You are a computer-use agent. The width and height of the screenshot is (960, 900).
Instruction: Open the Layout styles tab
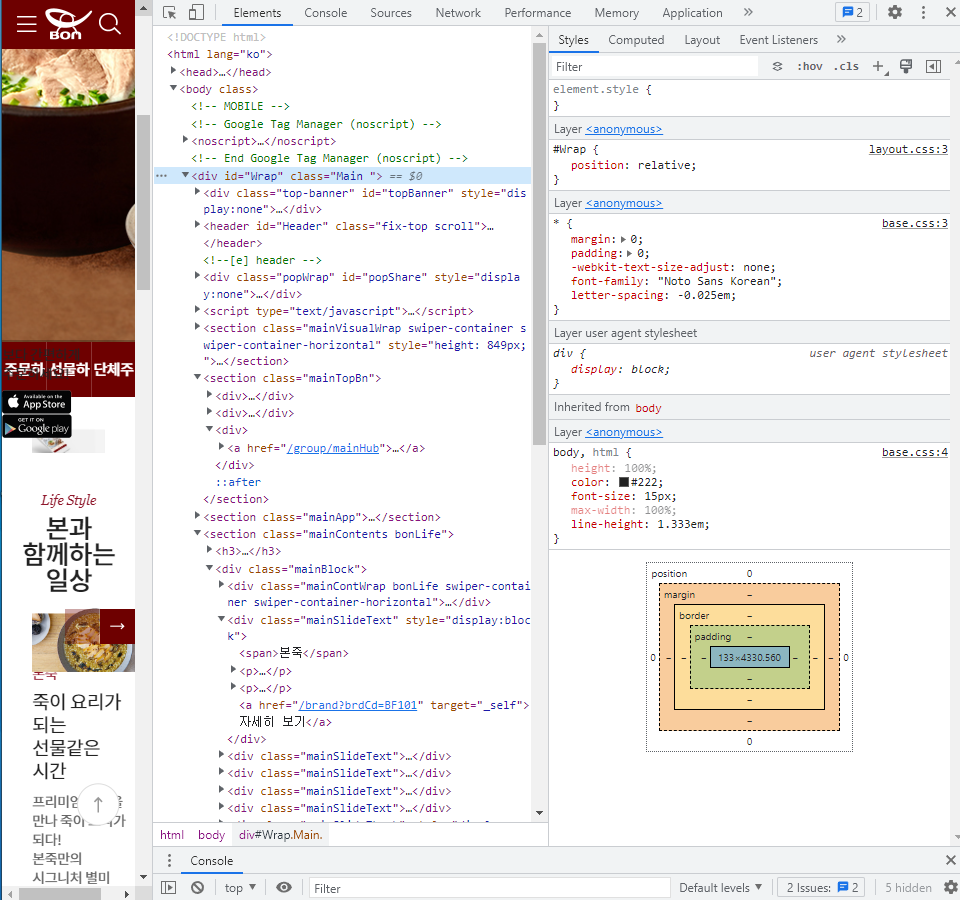(x=702, y=40)
